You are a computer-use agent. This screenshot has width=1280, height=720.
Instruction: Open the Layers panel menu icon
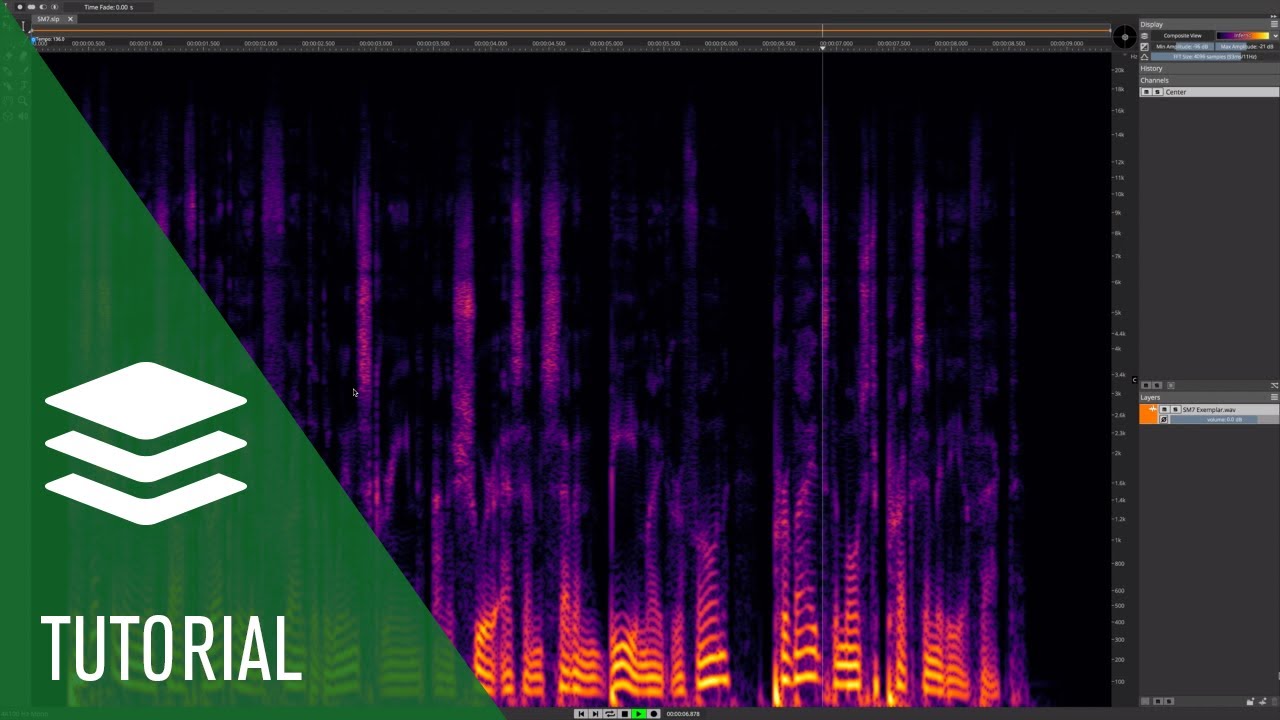tap(1274, 397)
